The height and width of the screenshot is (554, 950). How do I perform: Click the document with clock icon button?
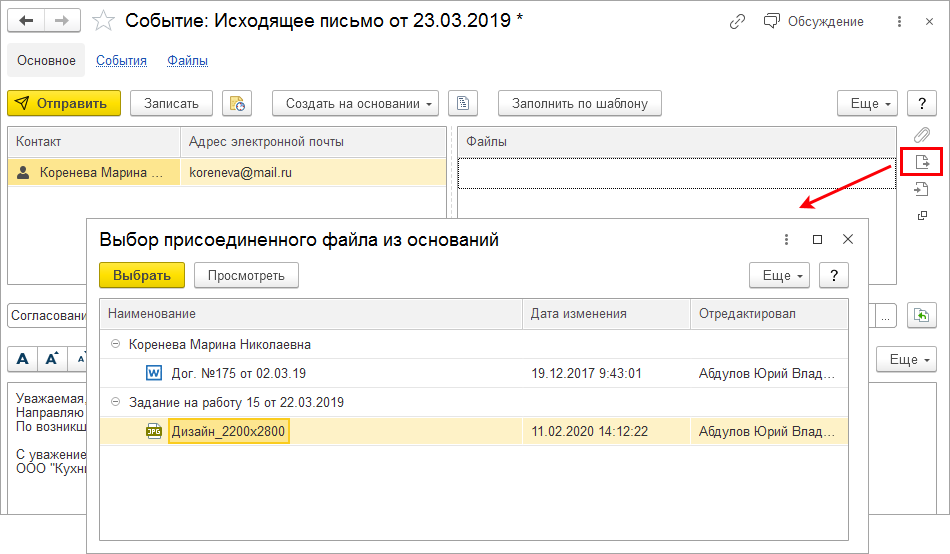click(x=237, y=103)
